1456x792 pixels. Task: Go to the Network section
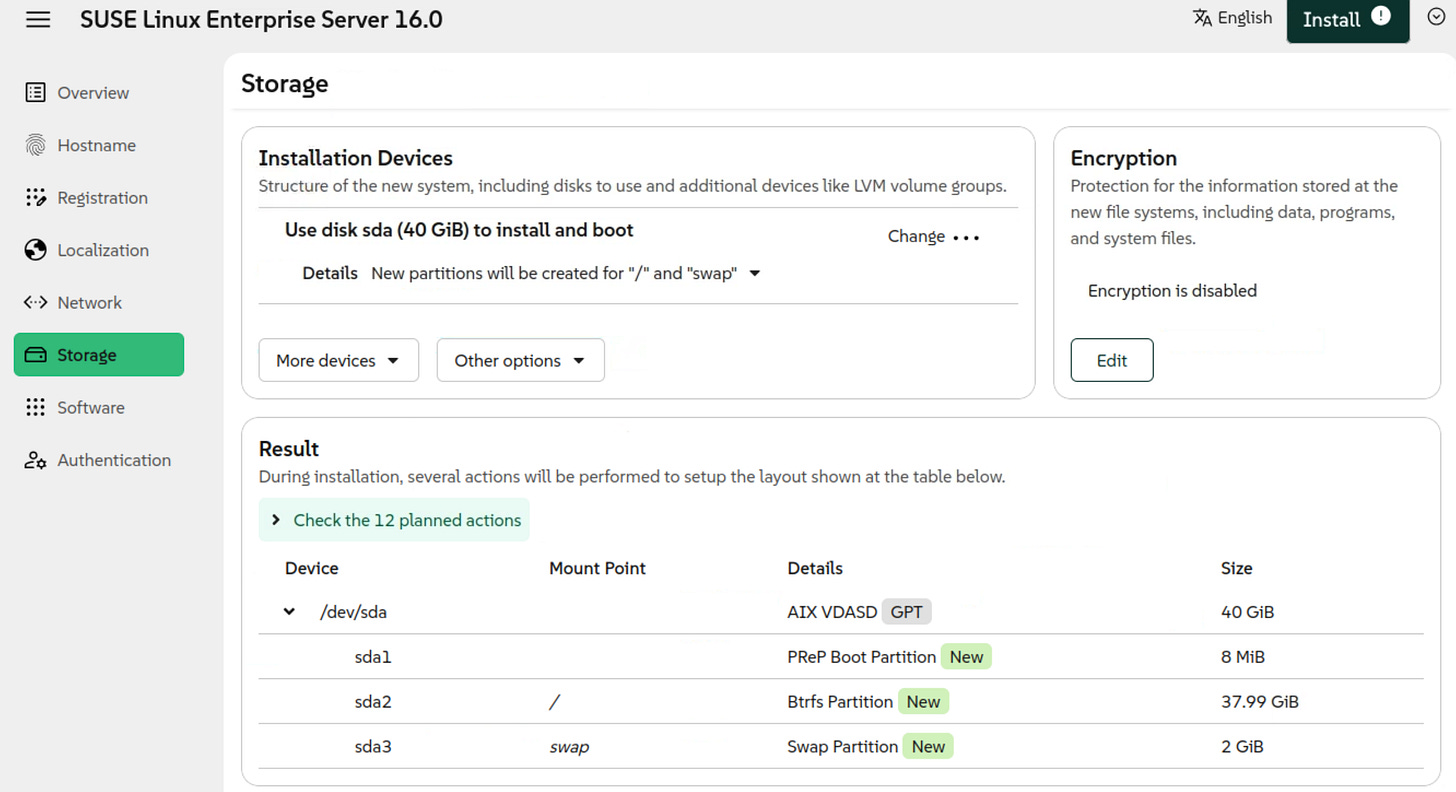[90, 302]
